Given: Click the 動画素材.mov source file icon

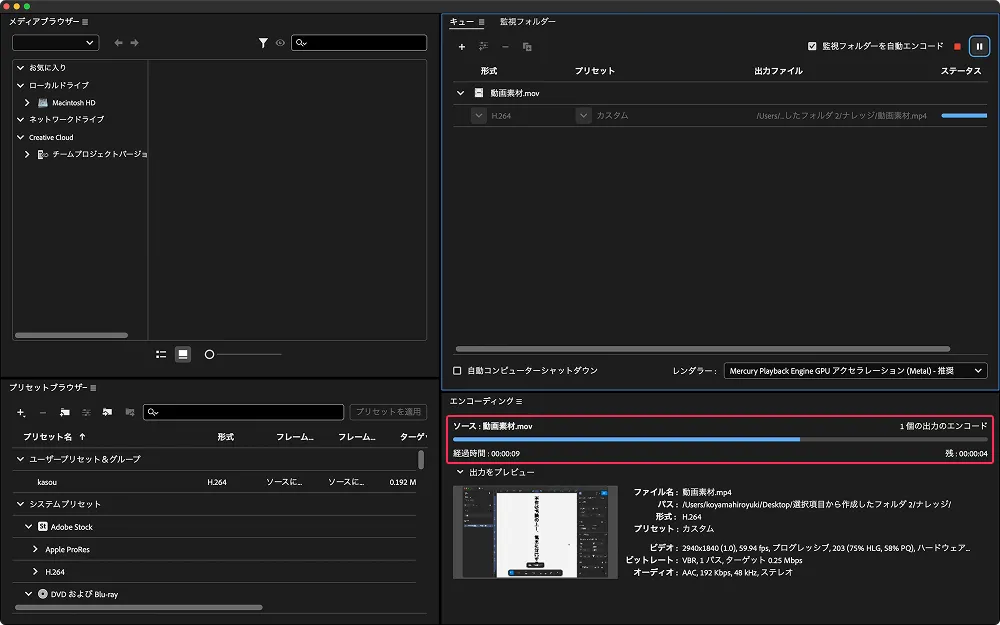Looking at the screenshot, I should click(478, 93).
